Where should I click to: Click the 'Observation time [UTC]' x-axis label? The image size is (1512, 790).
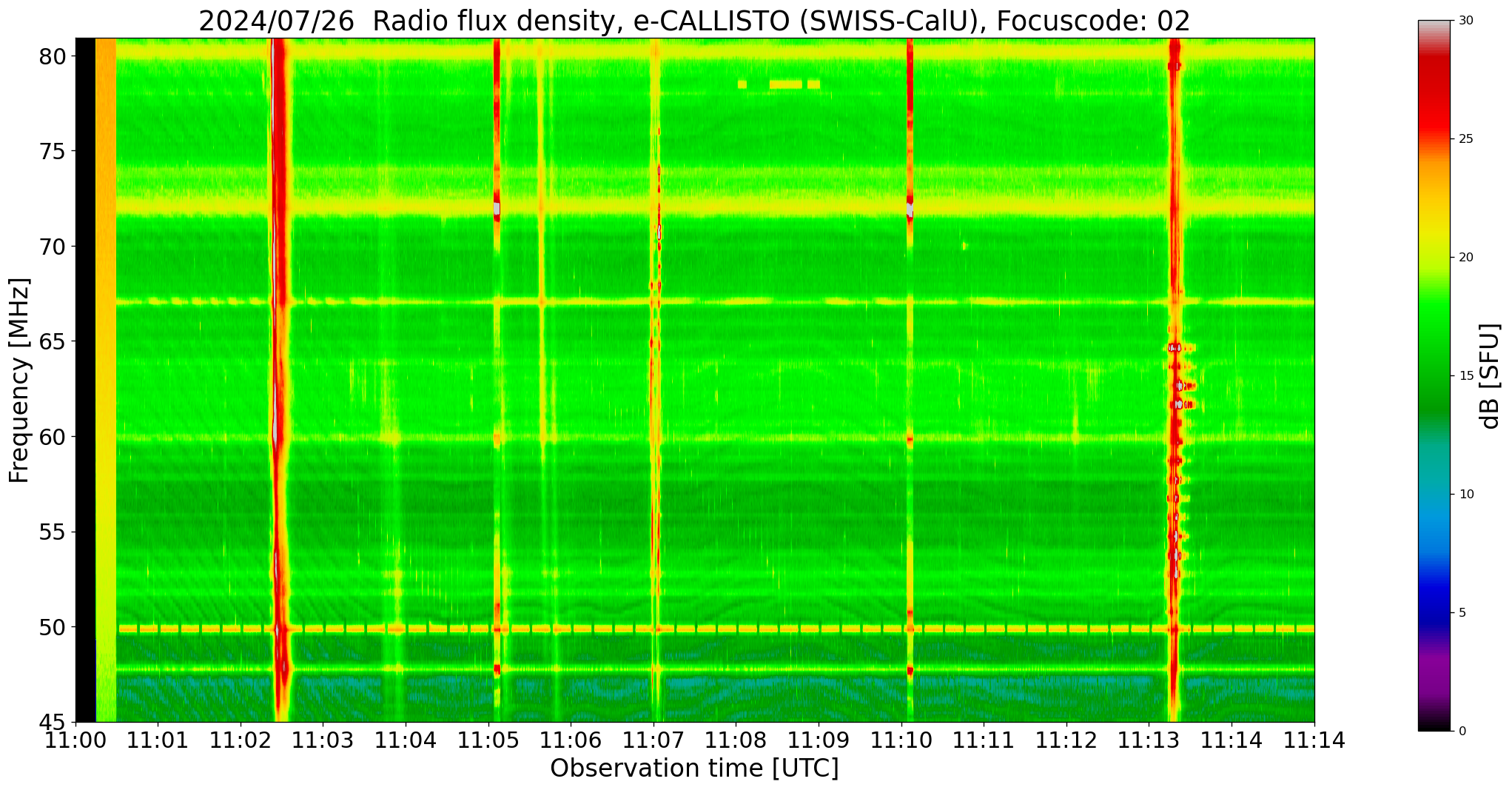694,769
